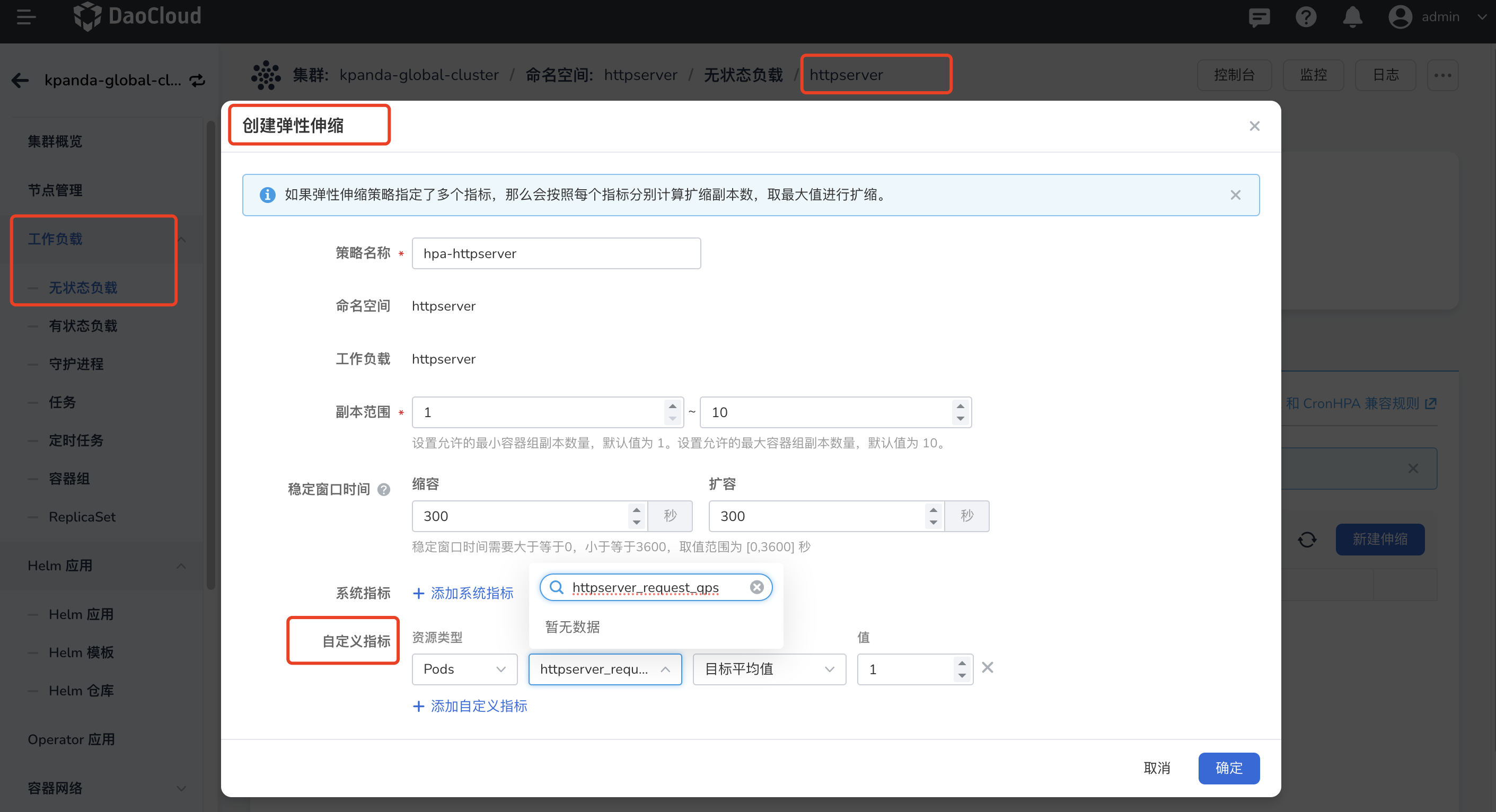Image resolution: width=1496 pixels, height=812 pixels.
Task: Open the 资源类型 Pods dropdown
Action: coord(464,669)
